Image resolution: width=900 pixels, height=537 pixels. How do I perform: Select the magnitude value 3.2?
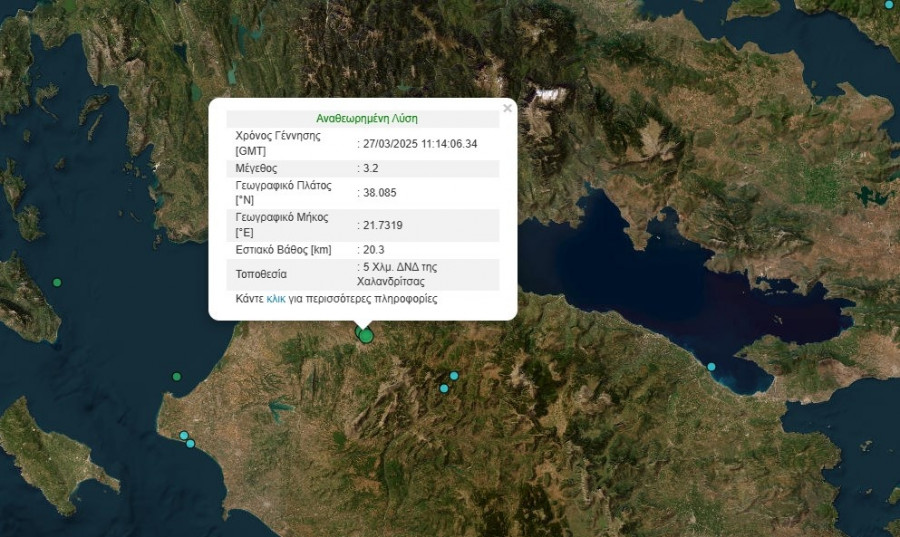tap(369, 168)
